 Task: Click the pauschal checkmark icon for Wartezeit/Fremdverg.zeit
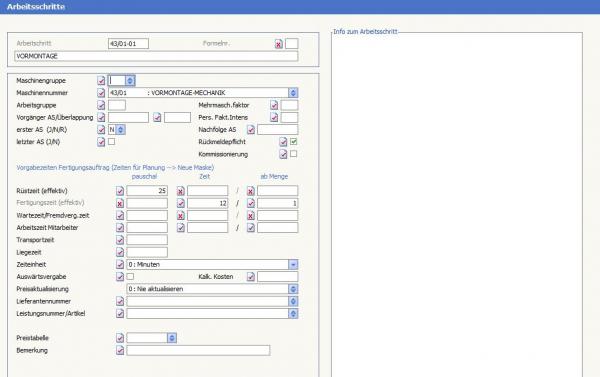point(120,215)
